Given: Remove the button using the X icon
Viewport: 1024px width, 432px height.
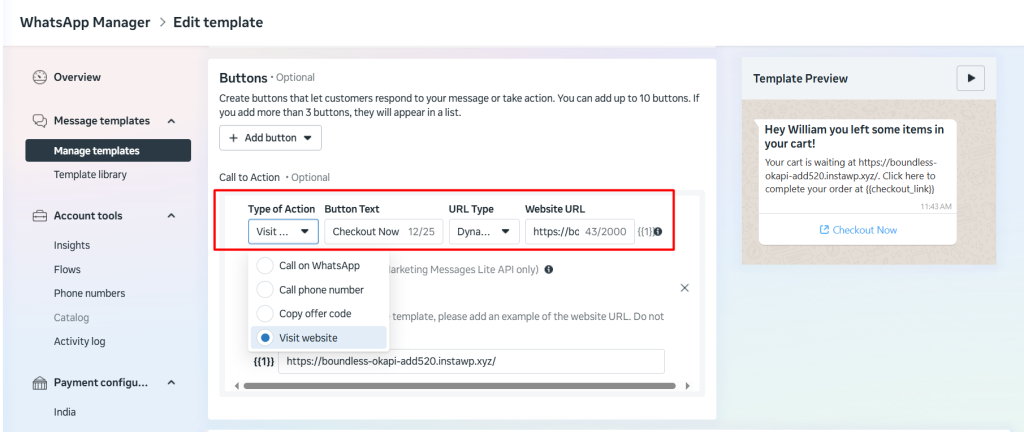Looking at the screenshot, I should [x=684, y=288].
